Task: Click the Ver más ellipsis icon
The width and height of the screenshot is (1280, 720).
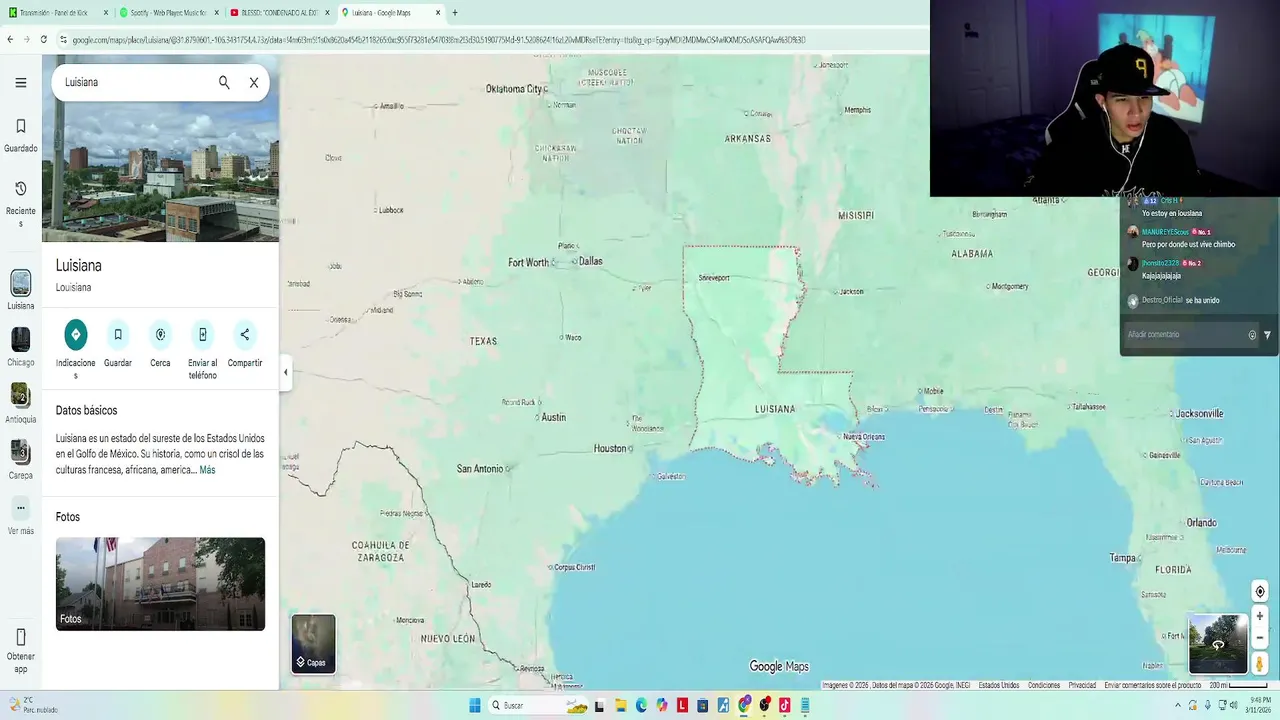Action: coord(21,508)
